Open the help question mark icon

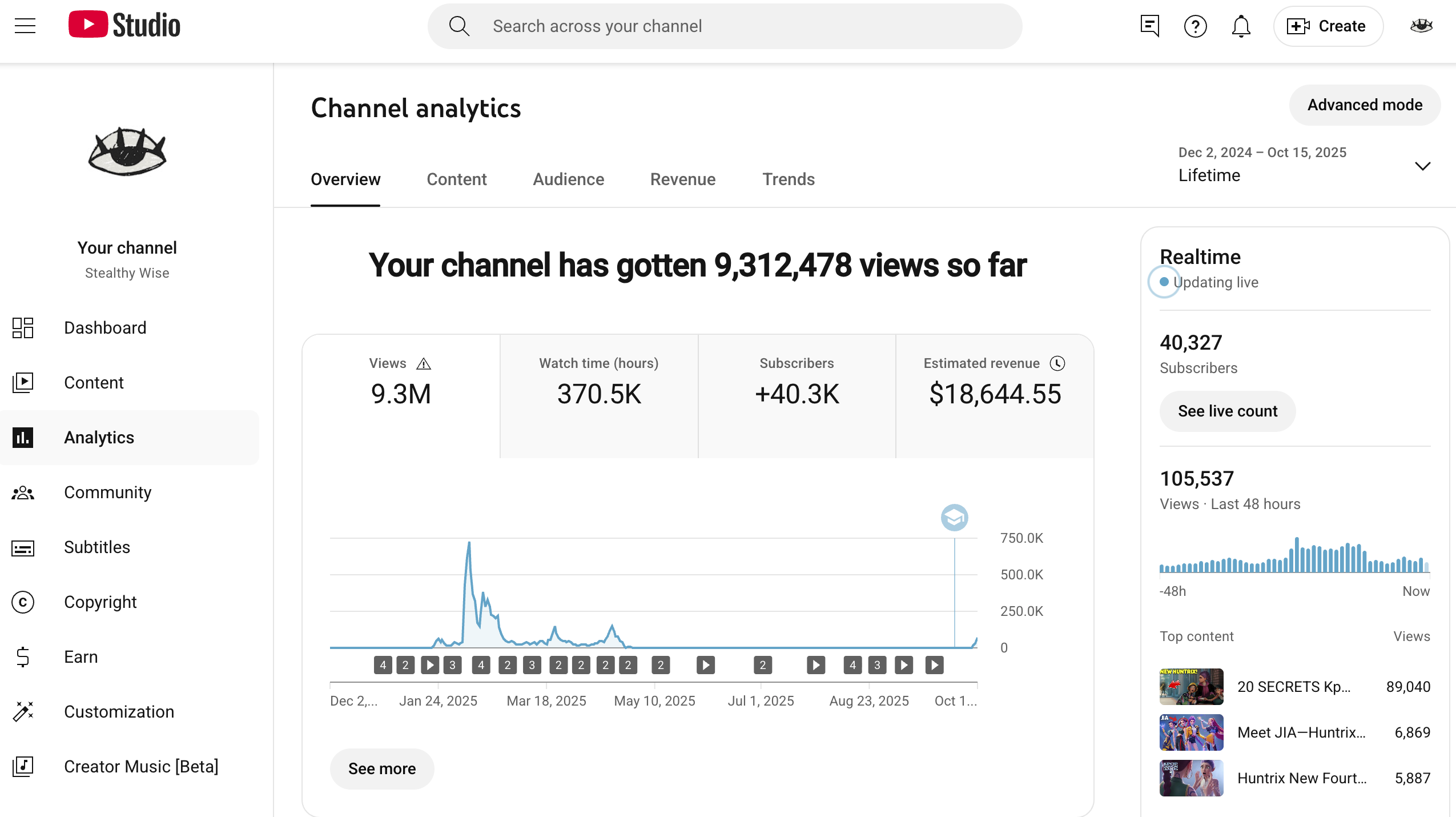tap(1195, 26)
